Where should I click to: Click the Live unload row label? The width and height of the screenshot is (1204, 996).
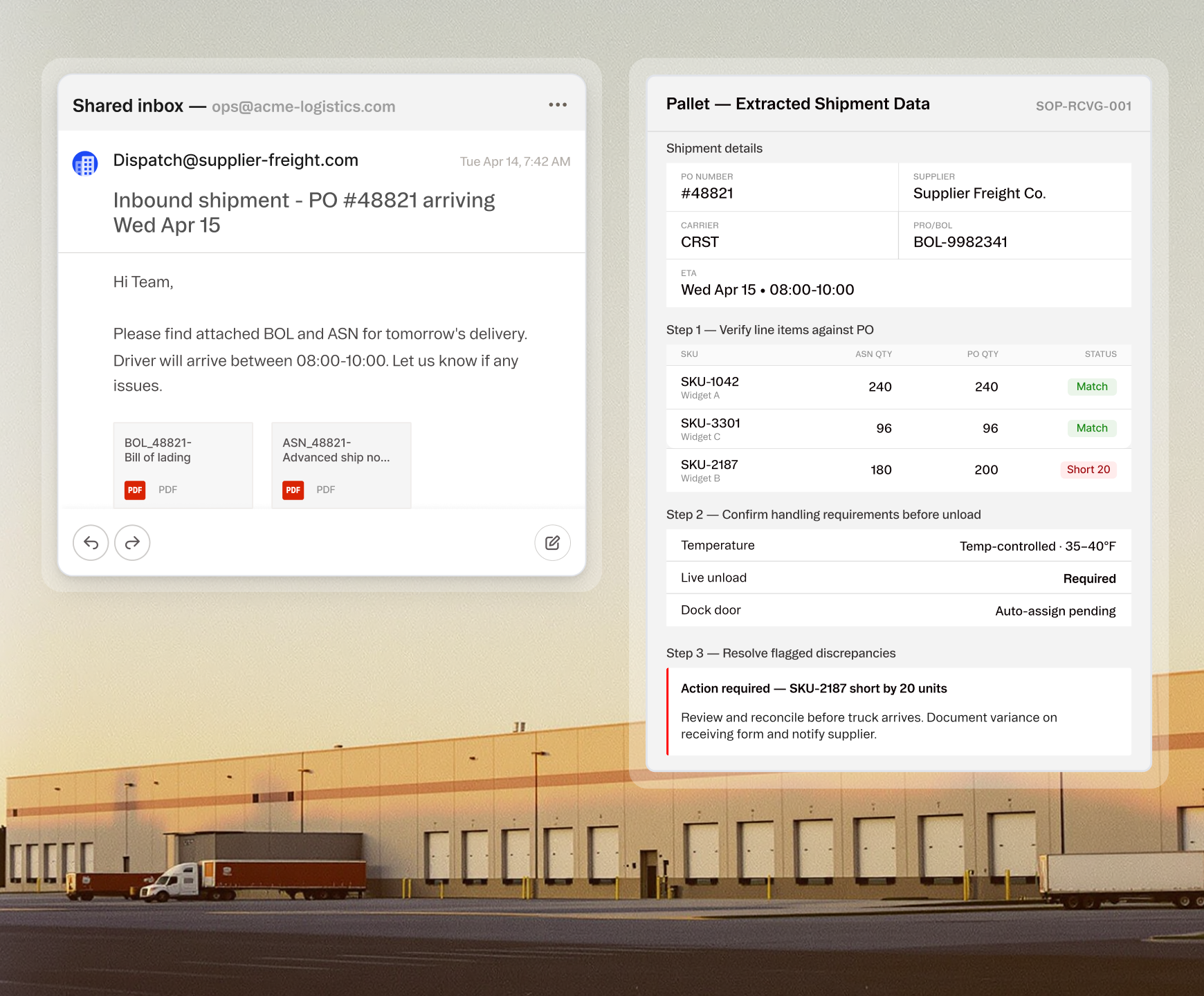713,578
